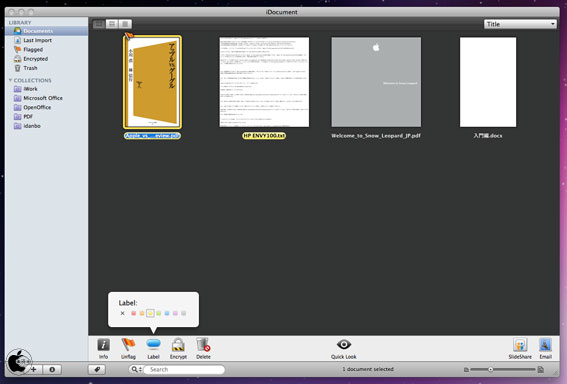567x384 pixels.
Task: Select the blank .docx document thumbnail
Action: tap(488, 82)
